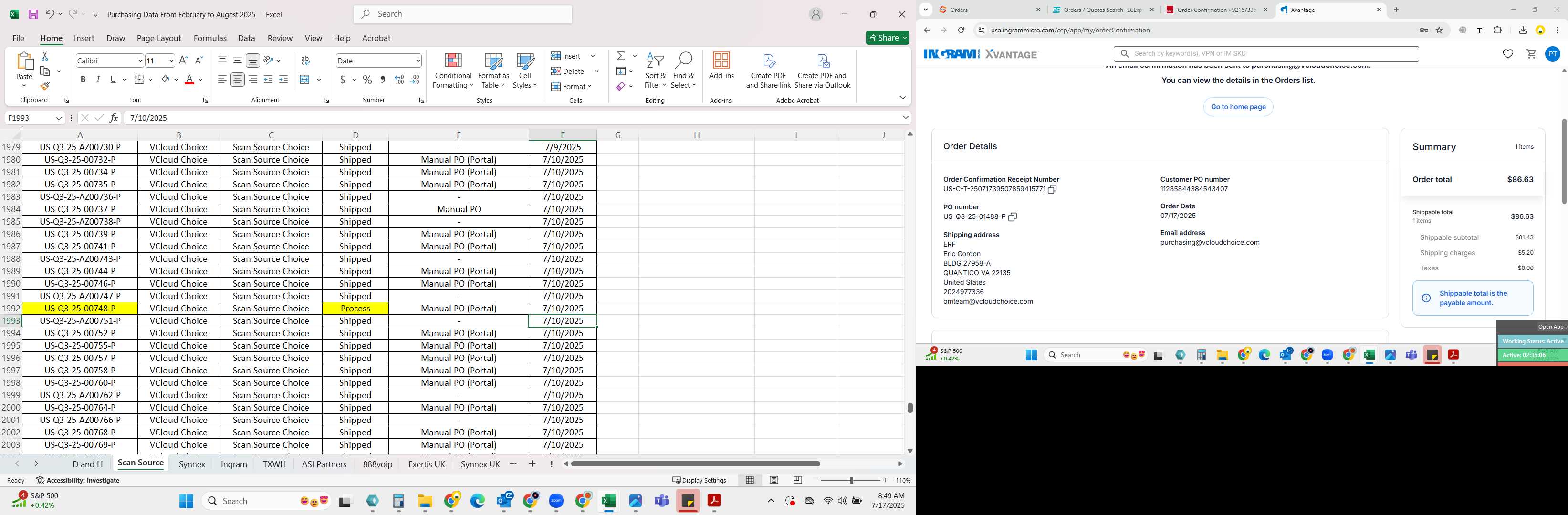
Task: Open the Xvantage shopping cart icon
Action: [x=1531, y=54]
